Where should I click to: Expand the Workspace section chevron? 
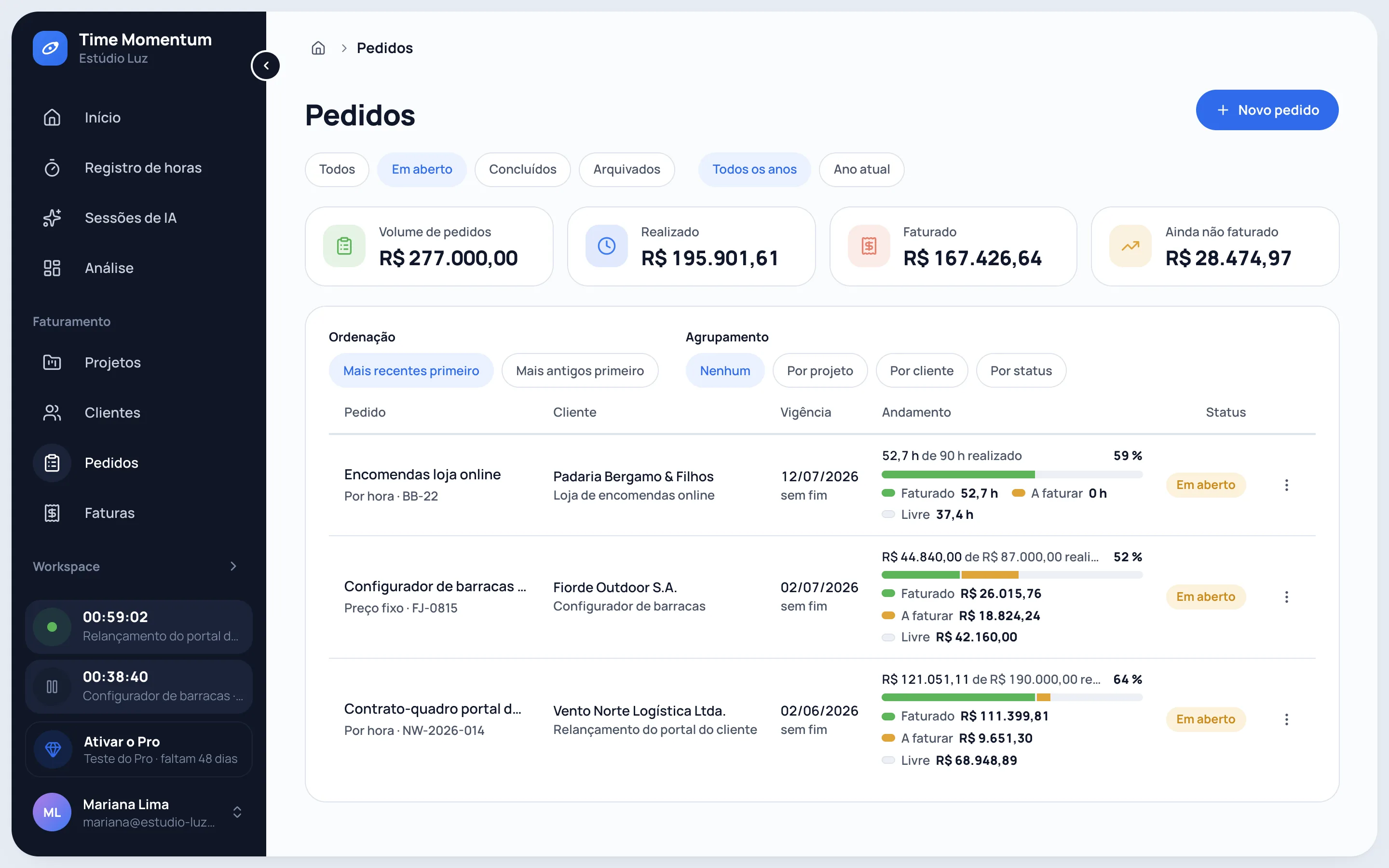pyautogui.click(x=233, y=567)
